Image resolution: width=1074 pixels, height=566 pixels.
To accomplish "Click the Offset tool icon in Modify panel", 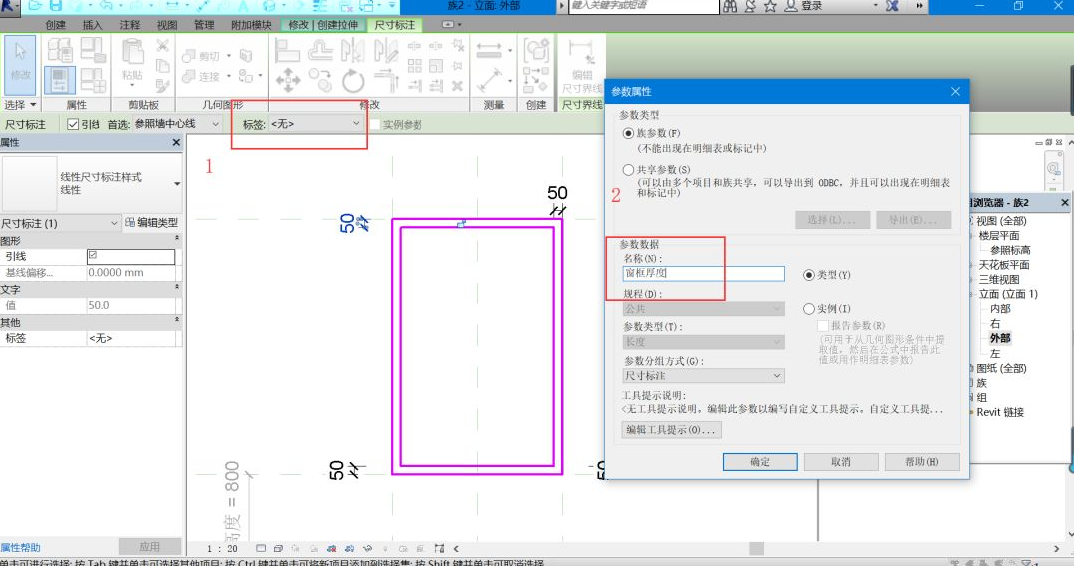I will point(320,50).
